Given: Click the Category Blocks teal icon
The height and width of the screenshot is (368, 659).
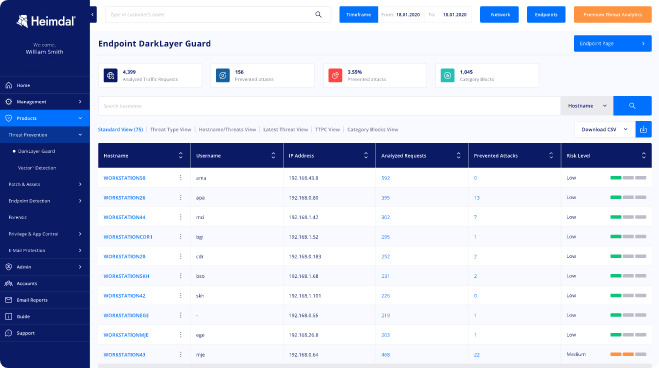Looking at the screenshot, I should click(x=448, y=76).
